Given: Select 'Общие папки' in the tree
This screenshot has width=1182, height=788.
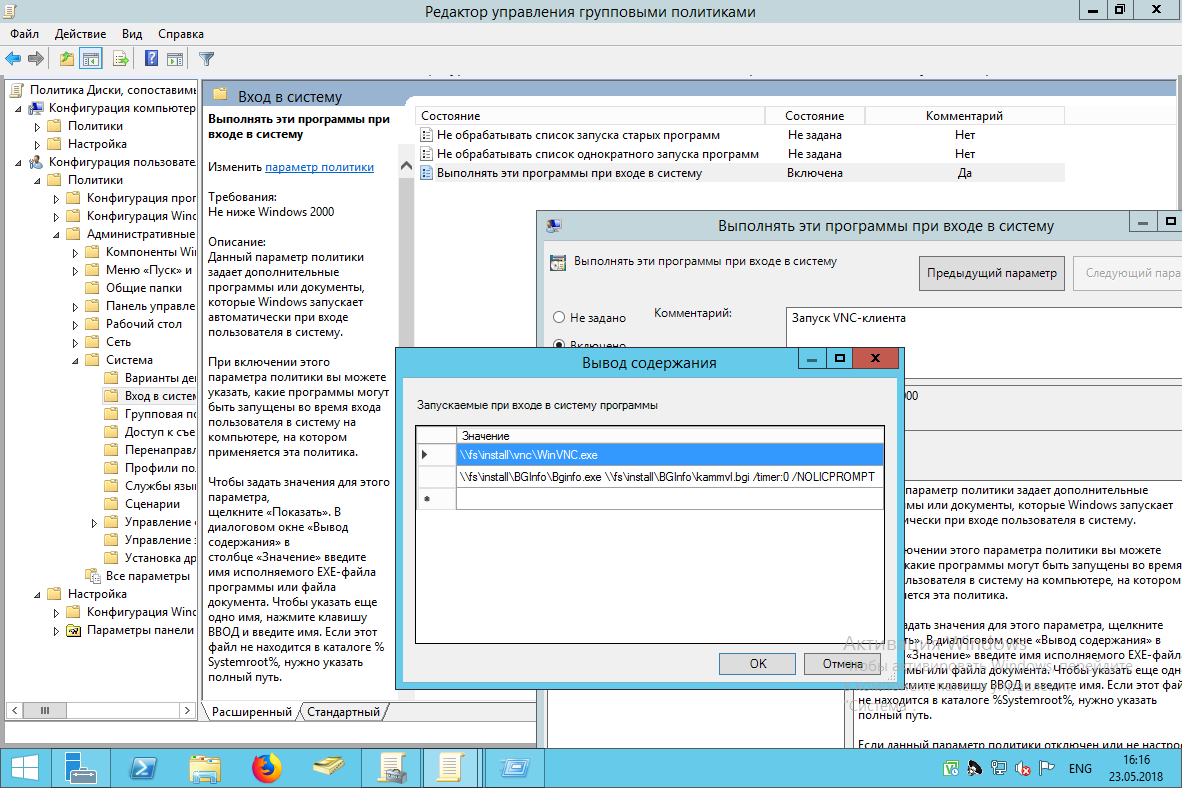Looking at the screenshot, I should click(143, 288).
